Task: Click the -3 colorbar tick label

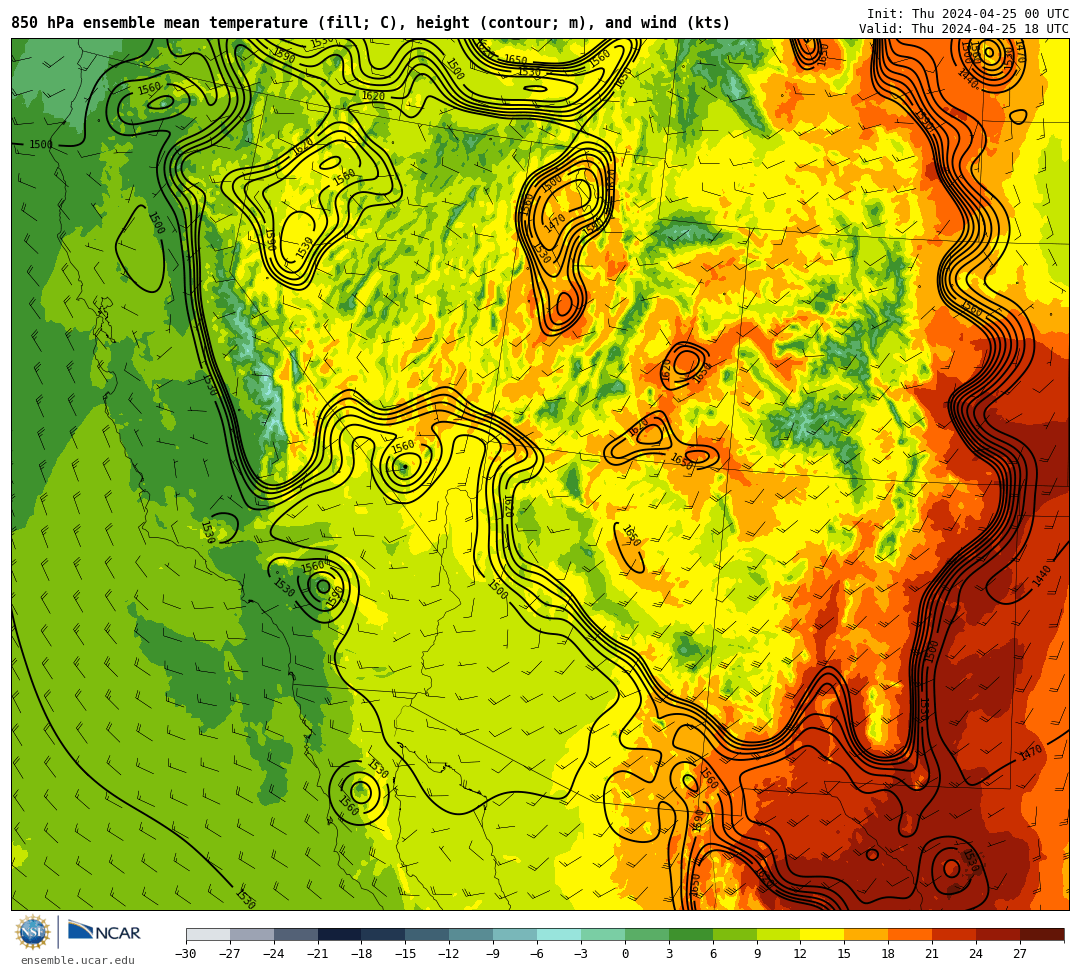Action: click(581, 954)
